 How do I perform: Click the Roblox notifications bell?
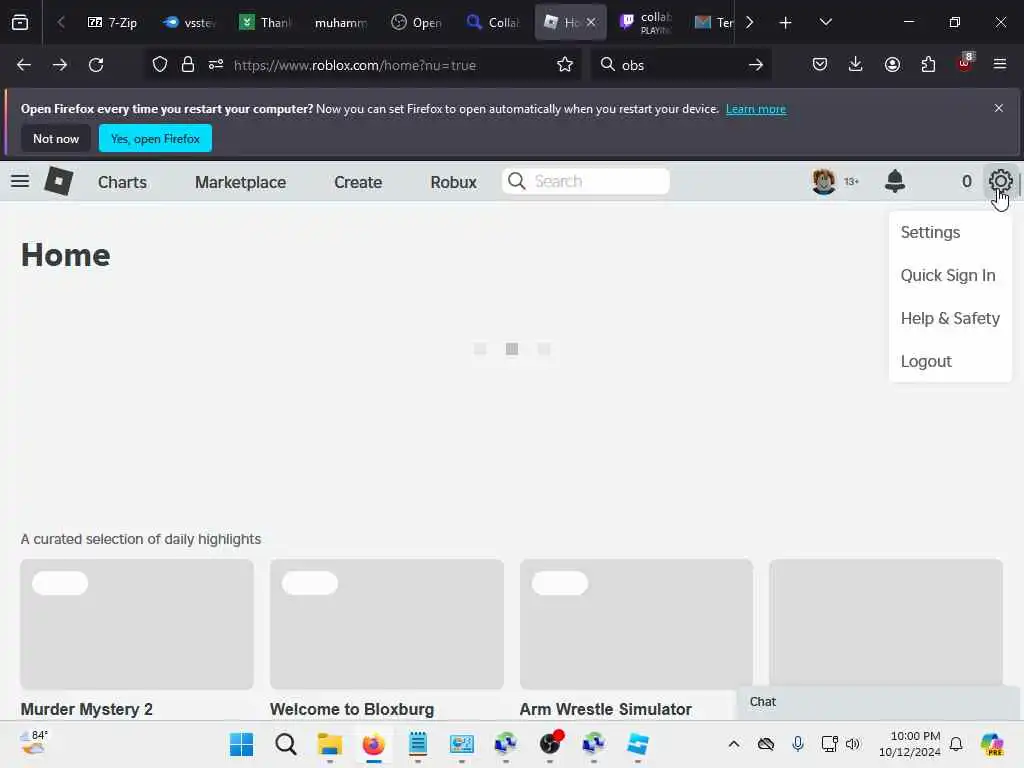coord(894,181)
